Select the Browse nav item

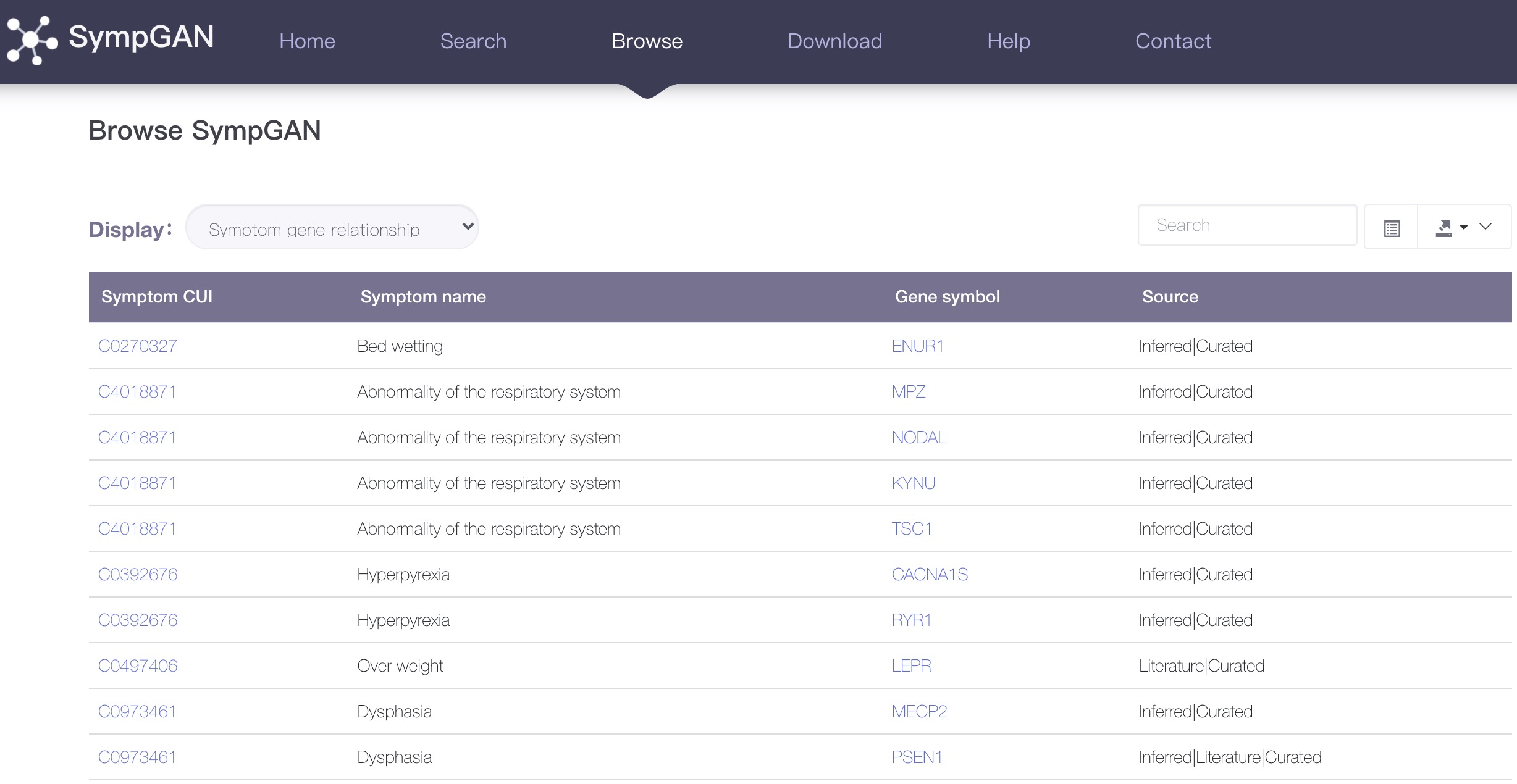(x=647, y=41)
